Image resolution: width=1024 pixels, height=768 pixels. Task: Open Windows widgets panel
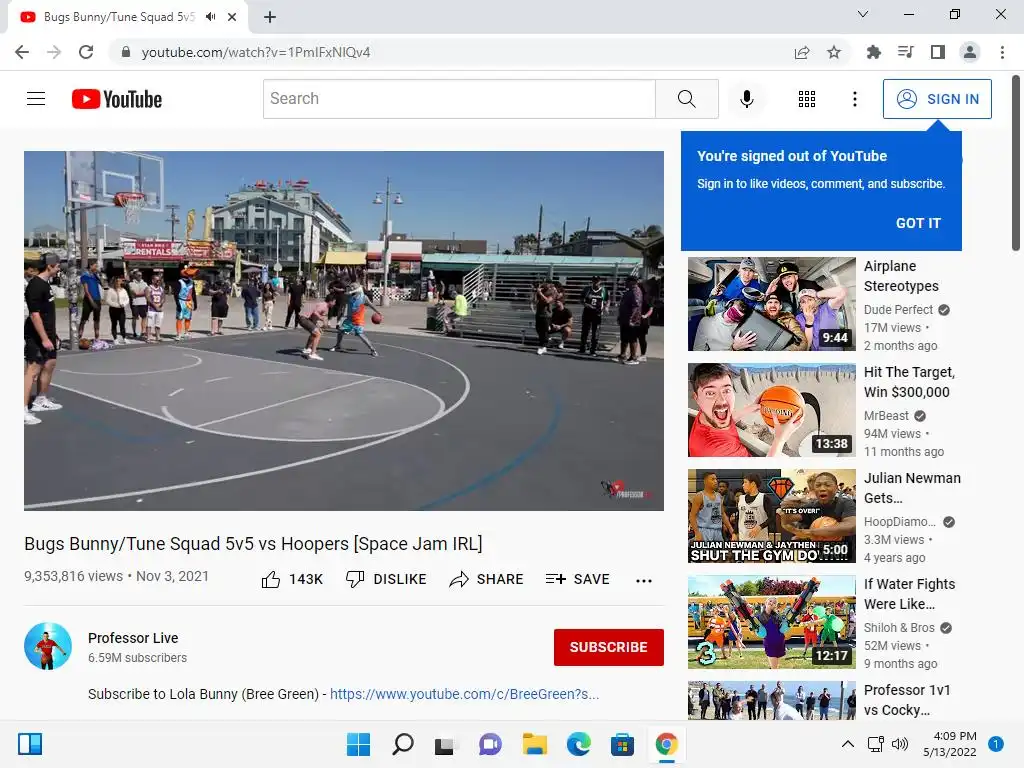click(x=30, y=744)
